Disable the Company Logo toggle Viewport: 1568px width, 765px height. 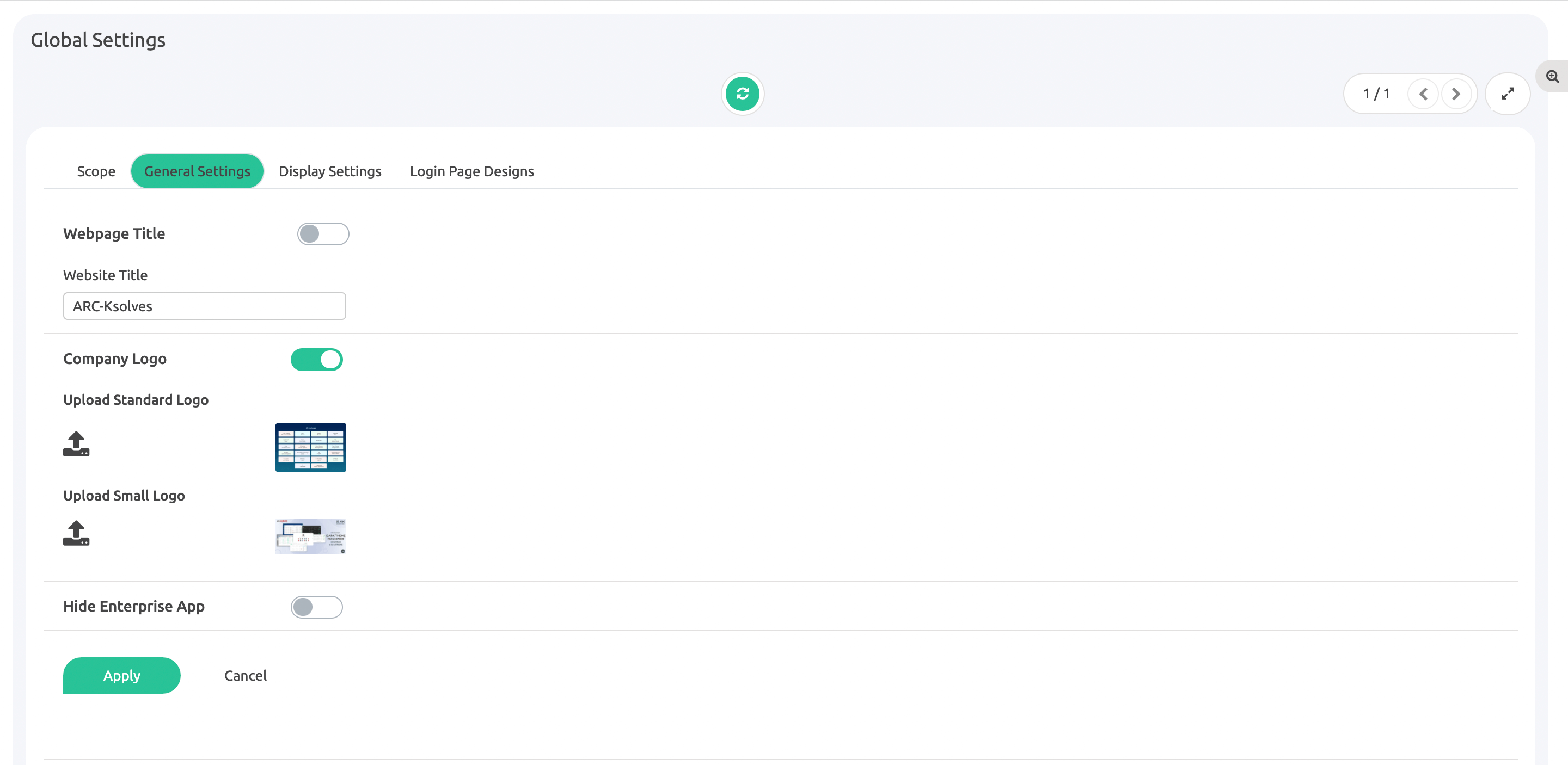point(316,360)
